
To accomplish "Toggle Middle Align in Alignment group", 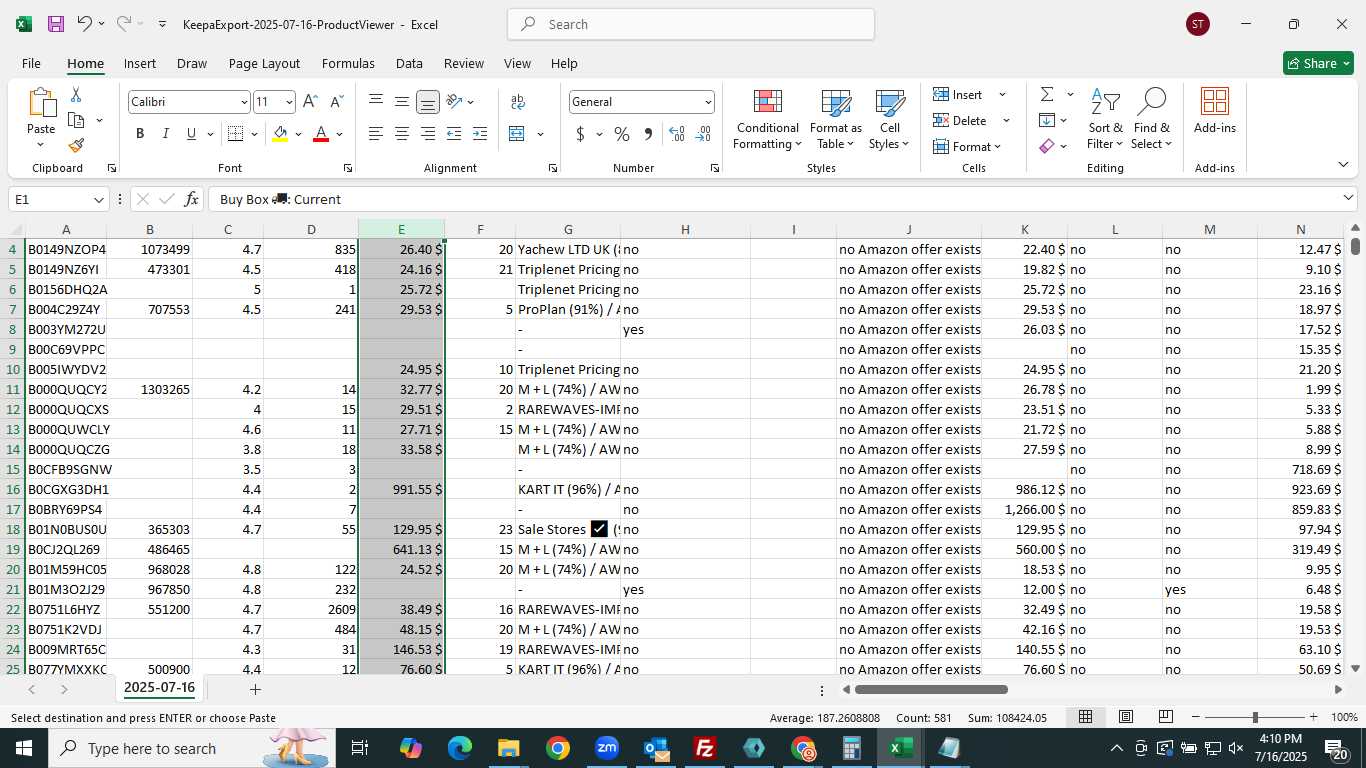I will (402, 102).
